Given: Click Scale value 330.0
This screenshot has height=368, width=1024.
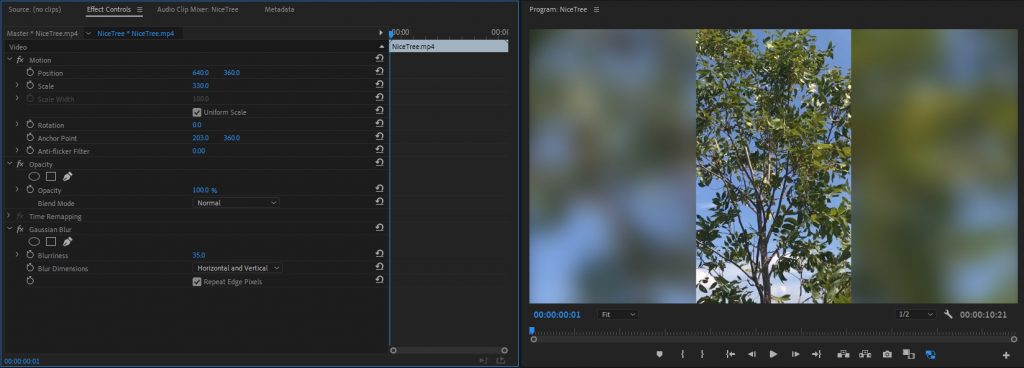Looking at the screenshot, I should (x=200, y=86).
